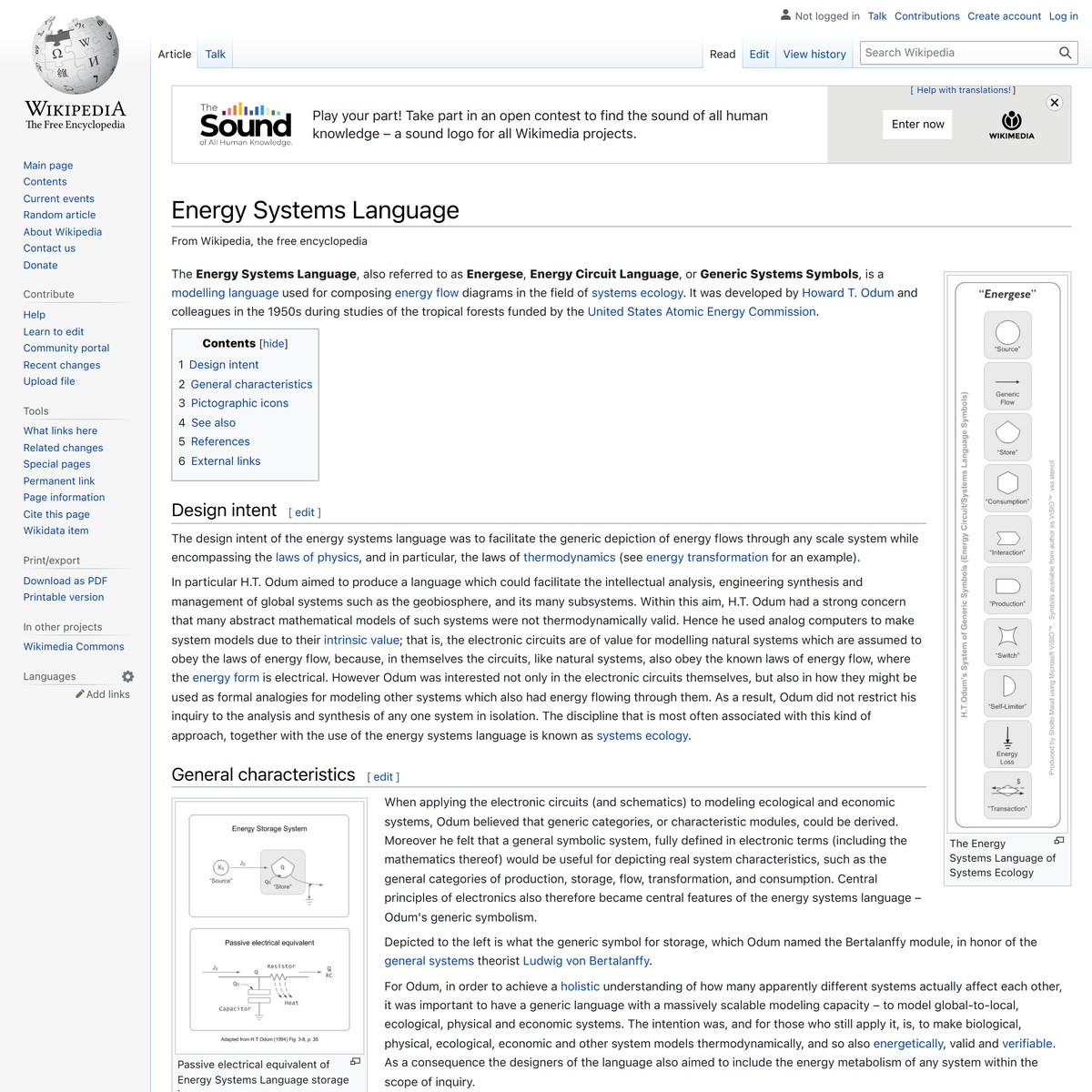The image size is (1092, 1092).
Task: Switch to the Talk tab
Action: 215,54
